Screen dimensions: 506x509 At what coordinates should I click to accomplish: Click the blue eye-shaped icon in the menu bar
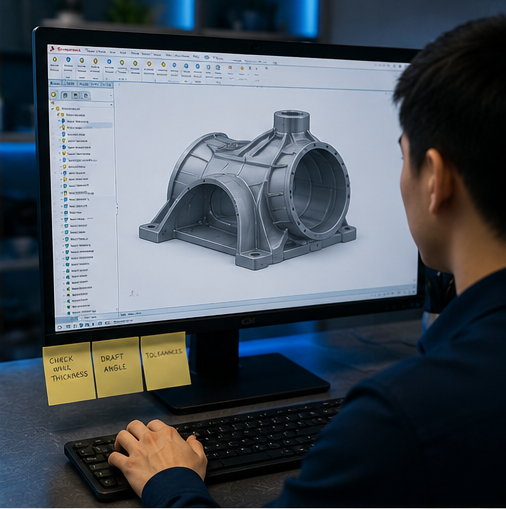tap(207, 57)
